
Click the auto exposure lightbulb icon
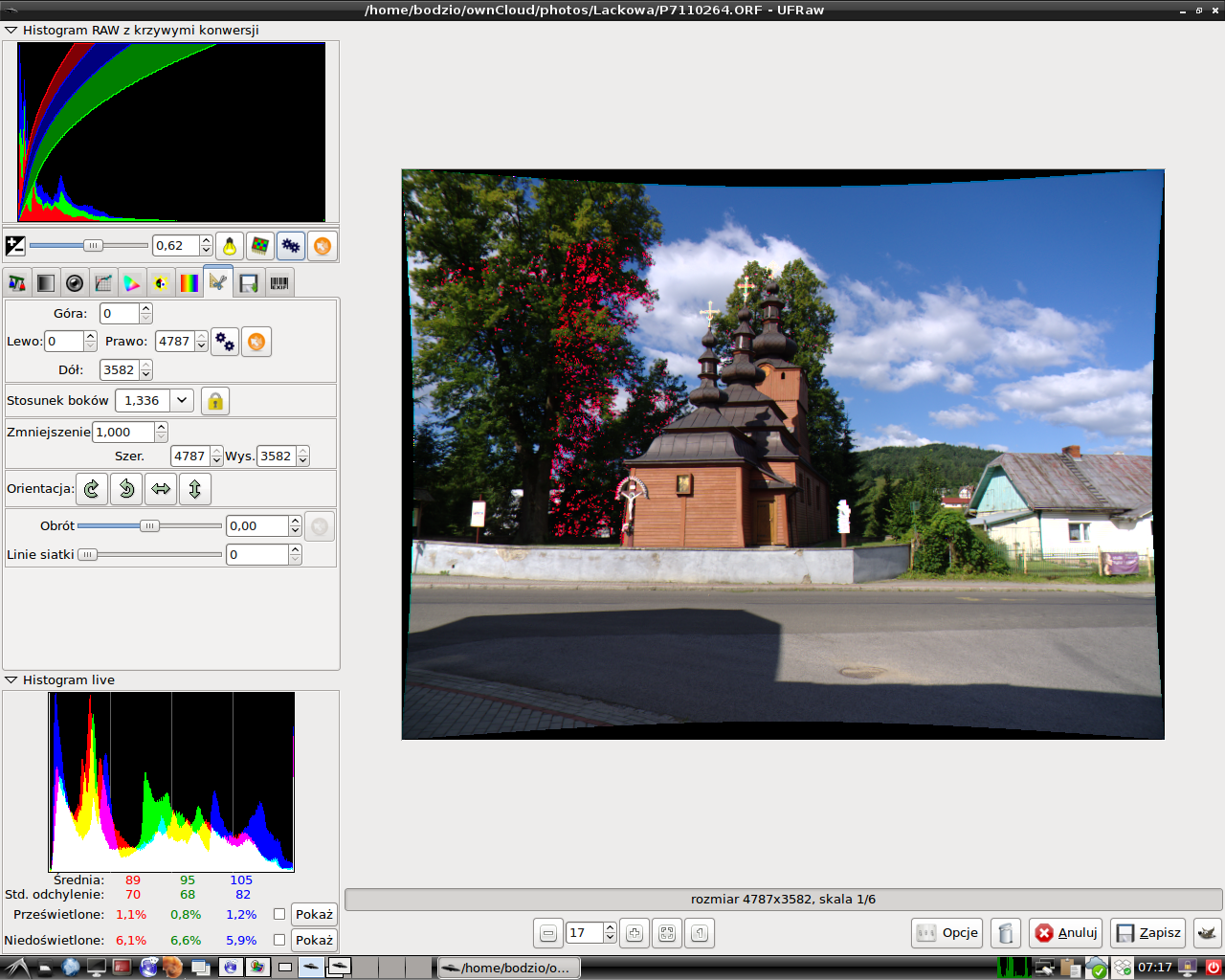tap(229, 246)
